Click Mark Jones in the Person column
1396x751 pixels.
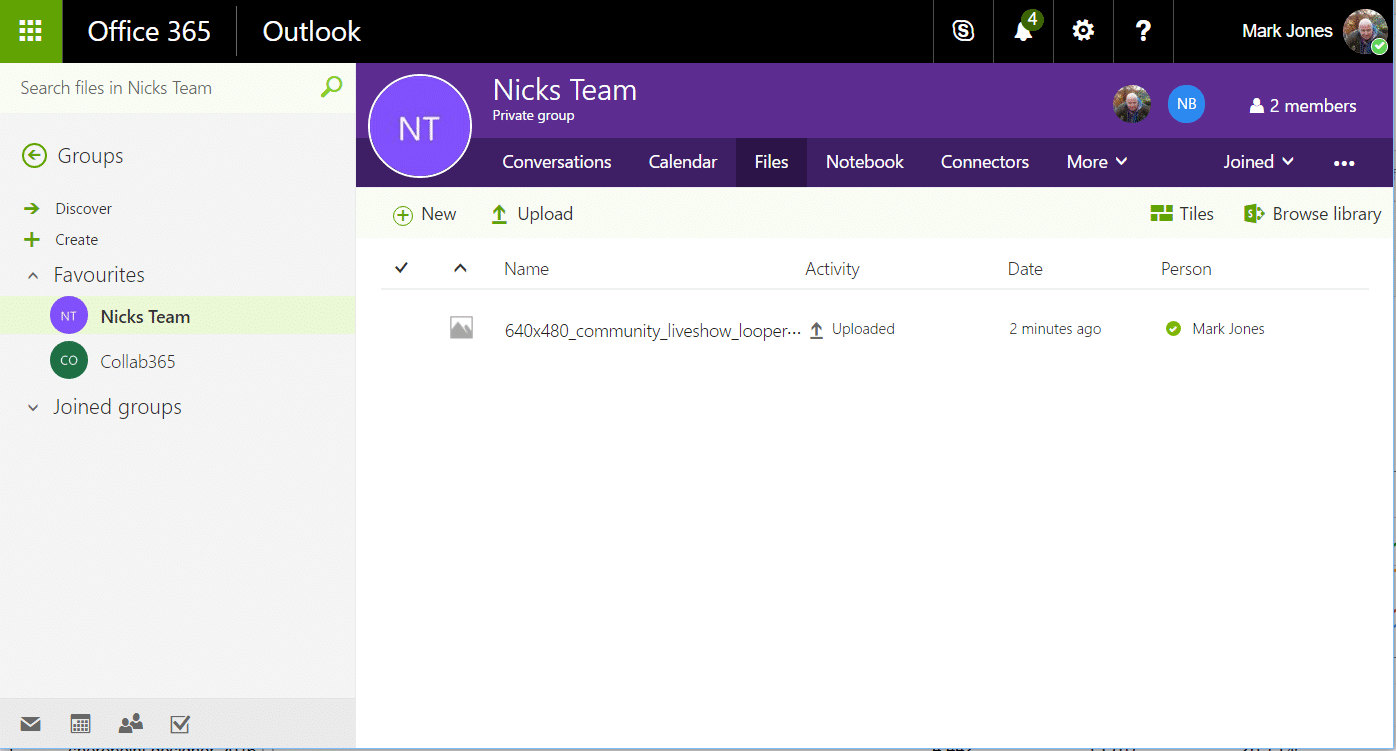tap(1228, 328)
